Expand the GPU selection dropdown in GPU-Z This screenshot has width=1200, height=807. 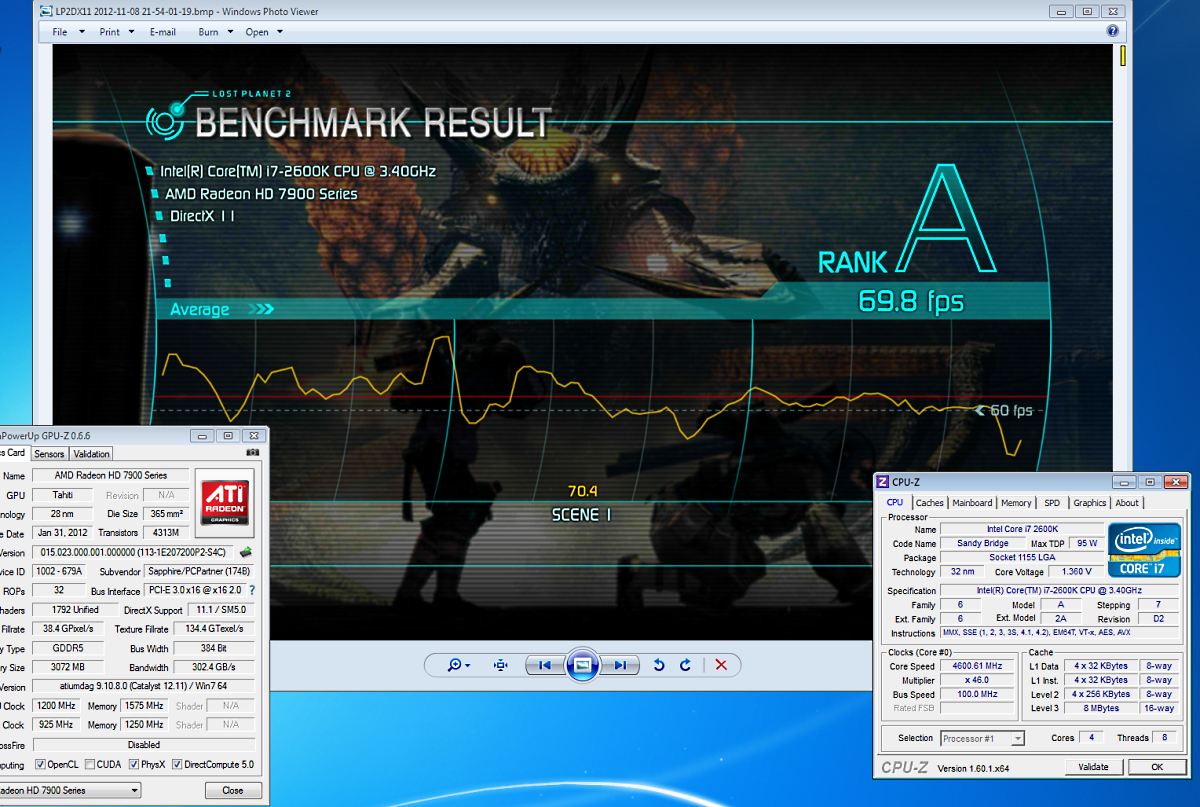tap(135, 790)
